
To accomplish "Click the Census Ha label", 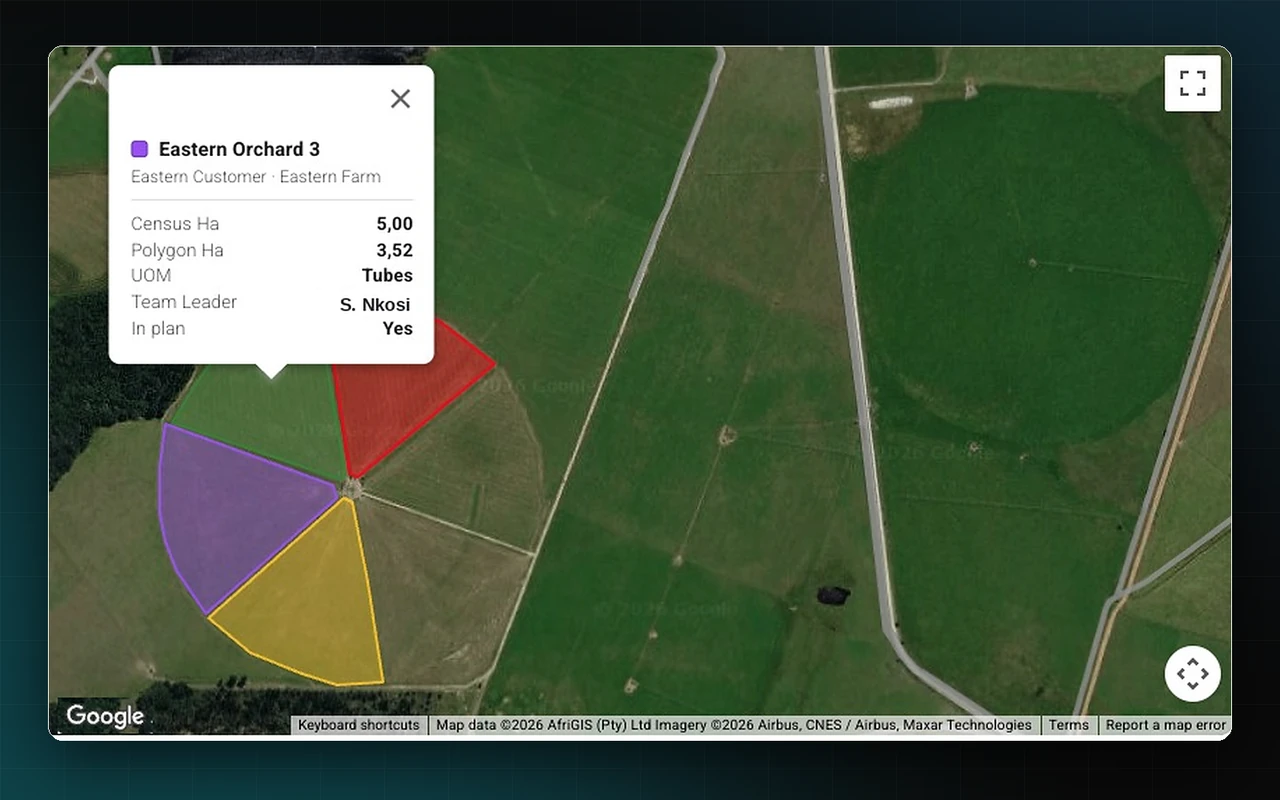I will tap(175, 224).
